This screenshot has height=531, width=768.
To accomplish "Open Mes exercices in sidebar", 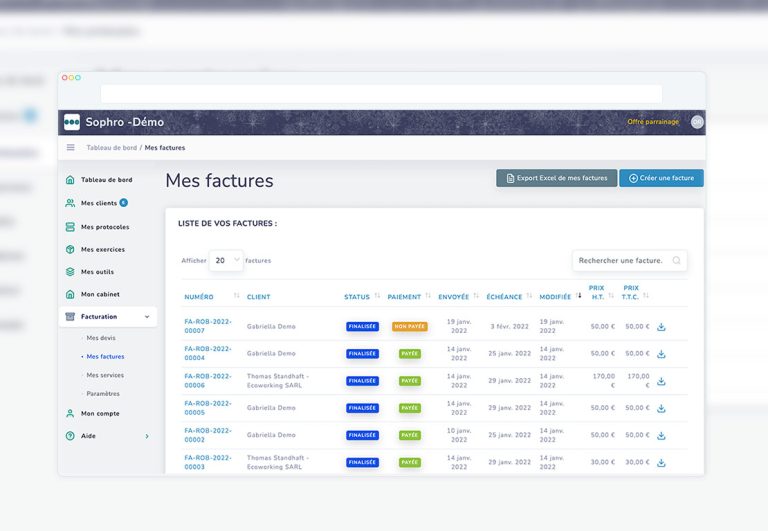I will coord(102,249).
